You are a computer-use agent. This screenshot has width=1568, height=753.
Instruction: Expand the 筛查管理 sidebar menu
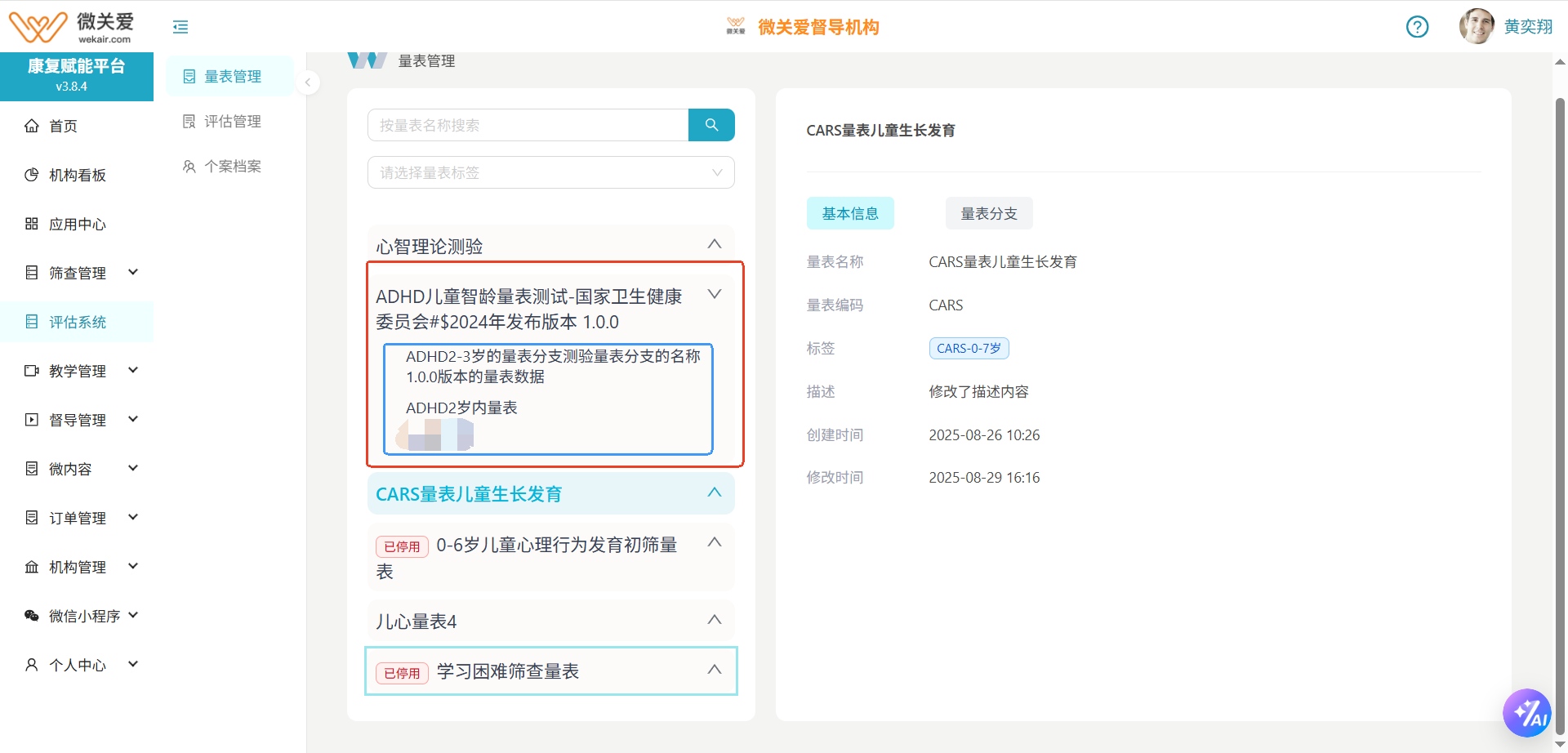81,273
